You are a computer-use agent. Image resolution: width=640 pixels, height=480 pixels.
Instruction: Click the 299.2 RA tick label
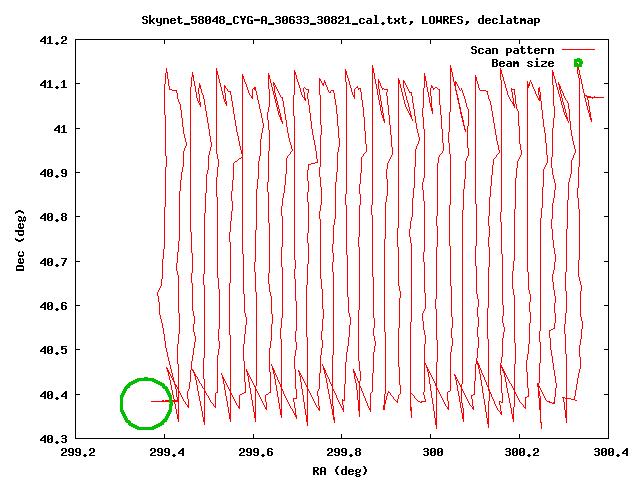(78, 452)
